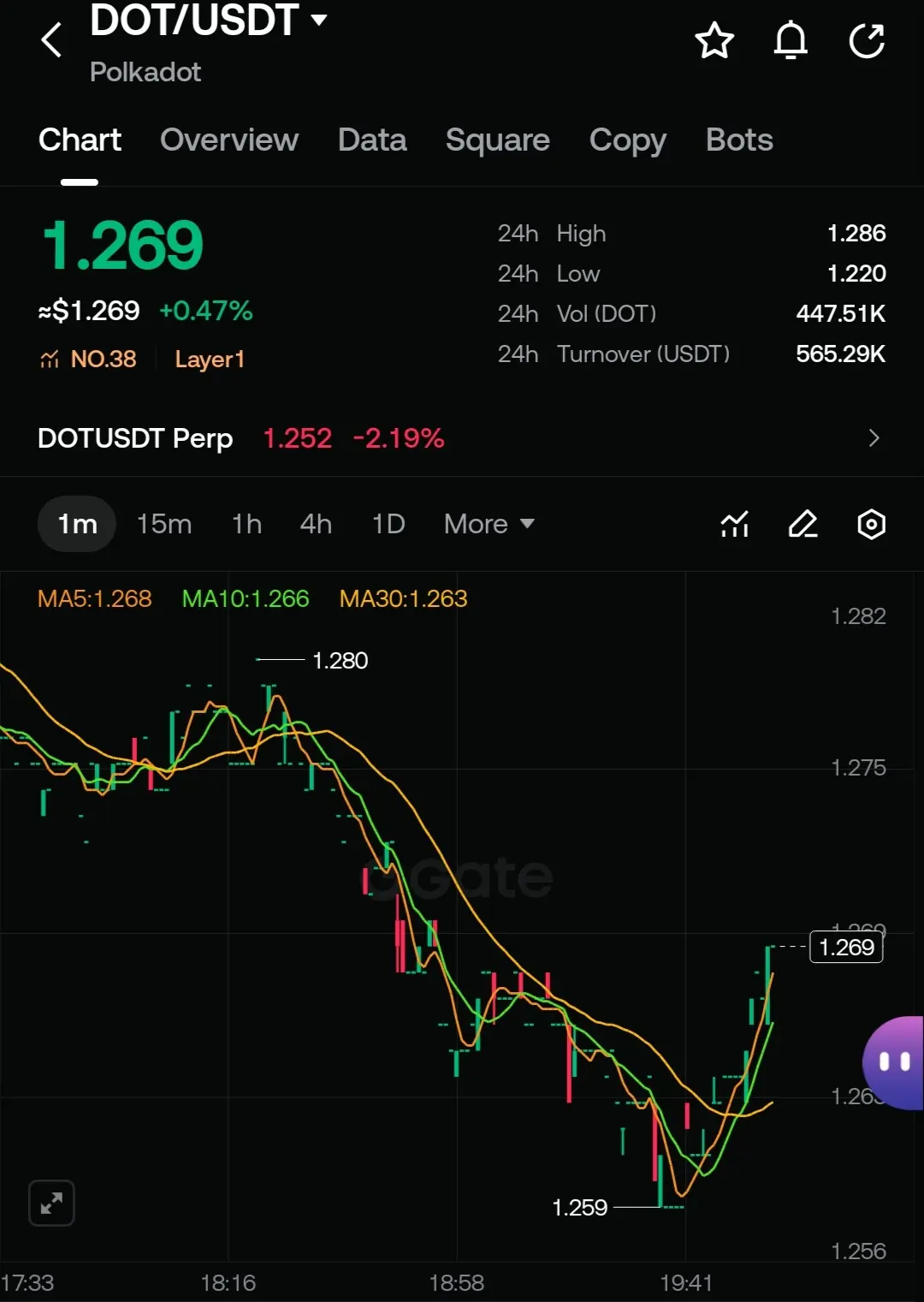
Task: Tap the share arrow icon
Action: click(867, 40)
